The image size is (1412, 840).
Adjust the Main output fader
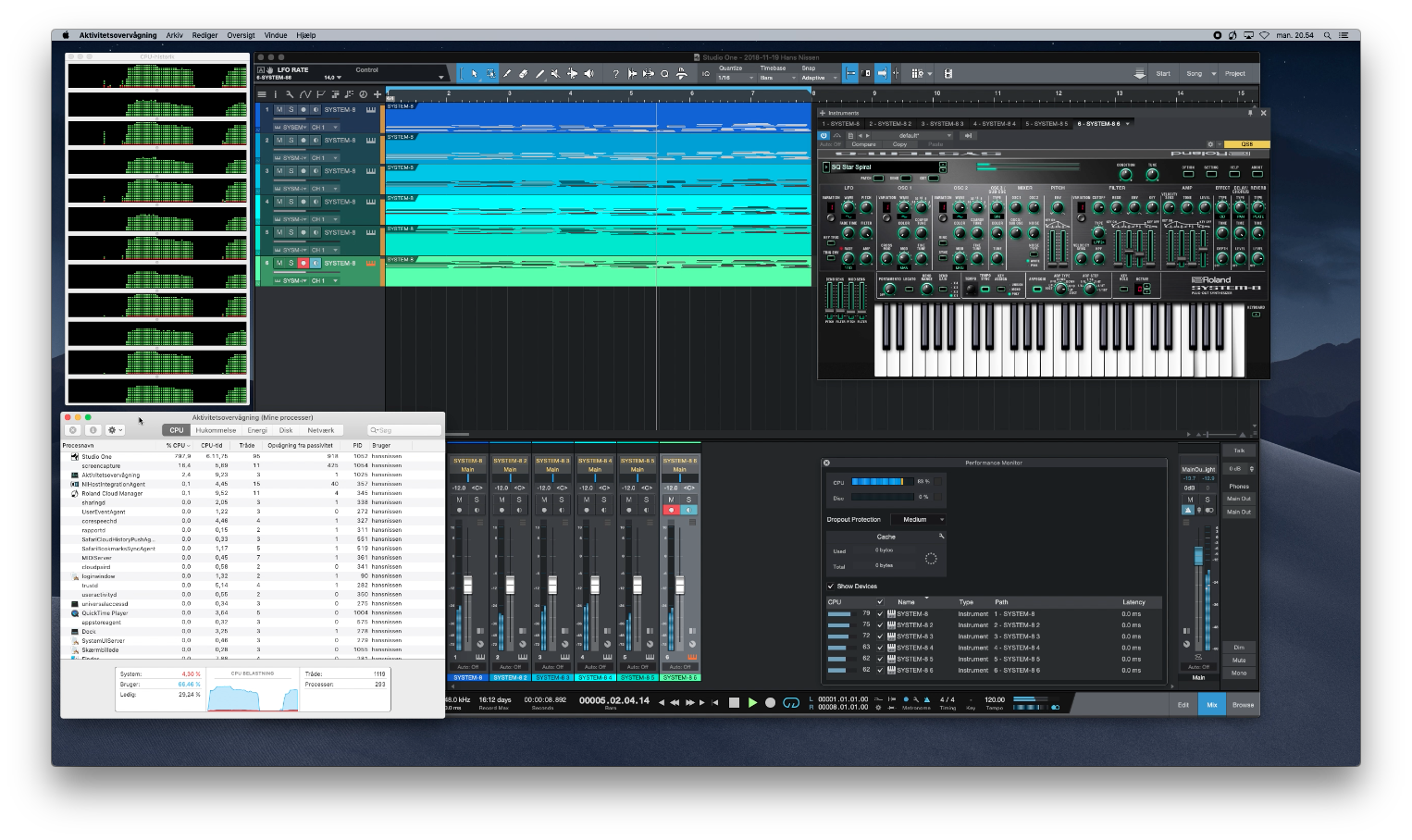click(x=1198, y=555)
